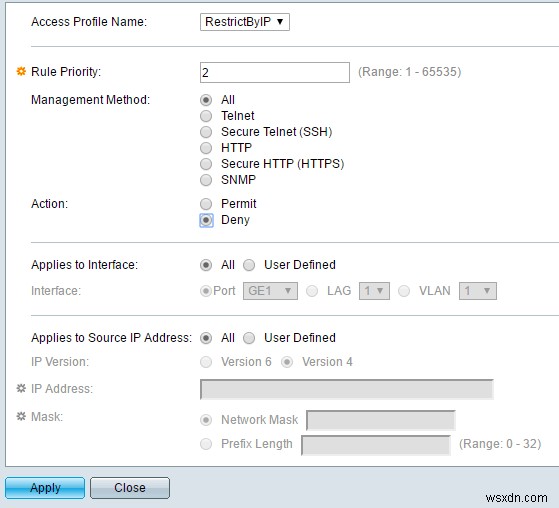Image resolution: width=559 pixels, height=508 pixels.
Task: Click the Close button
Action: [x=130, y=488]
